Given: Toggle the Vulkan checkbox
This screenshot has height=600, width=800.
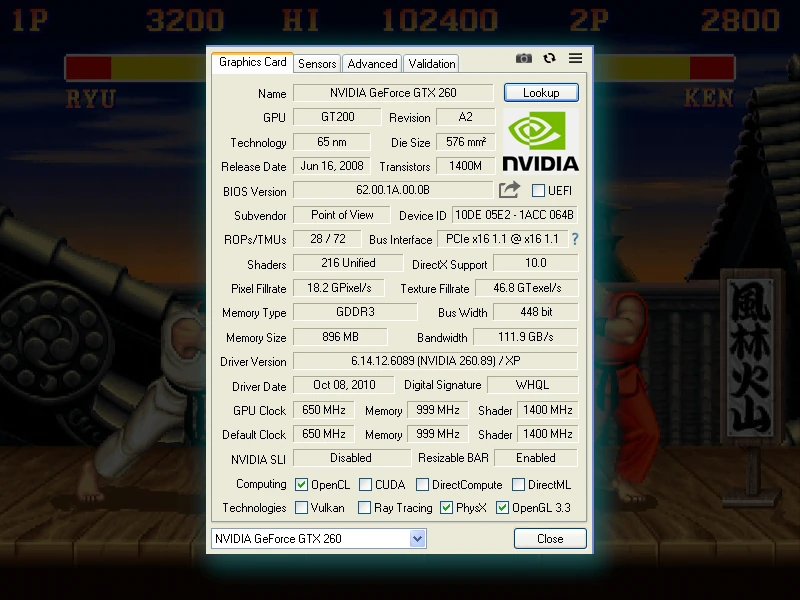Looking at the screenshot, I should tap(301, 508).
